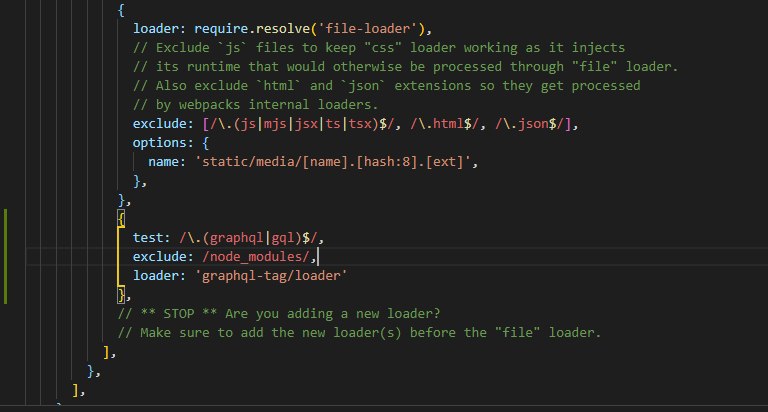Click the /\.json$/ regex in exclude
Screen dimensions: 768x412
pos(529,124)
